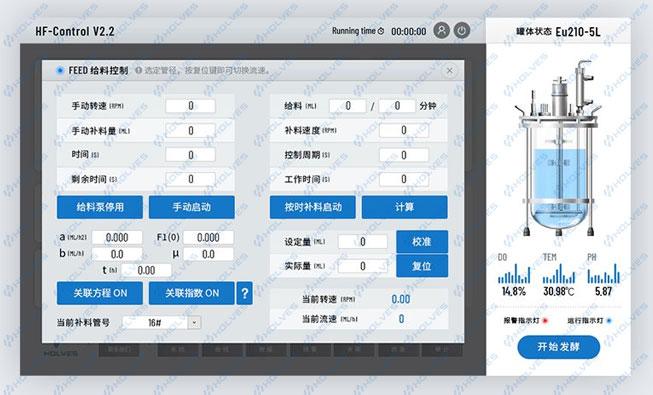Image resolution: width=653 pixels, height=395 pixels.
Task: Click the 给料泵停用 button
Action: 100,207
